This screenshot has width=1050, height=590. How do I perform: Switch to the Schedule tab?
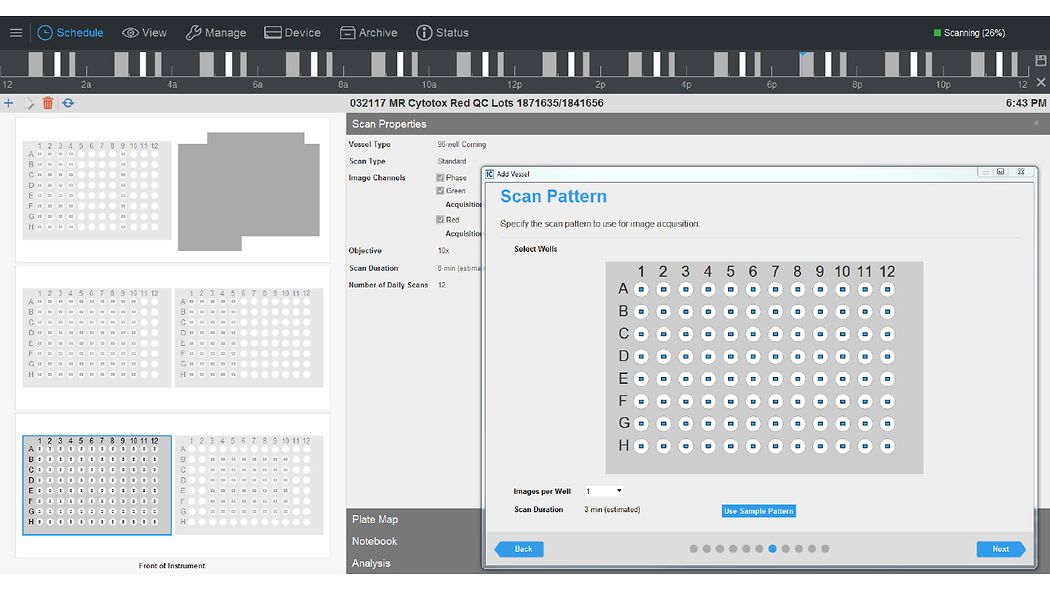71,32
